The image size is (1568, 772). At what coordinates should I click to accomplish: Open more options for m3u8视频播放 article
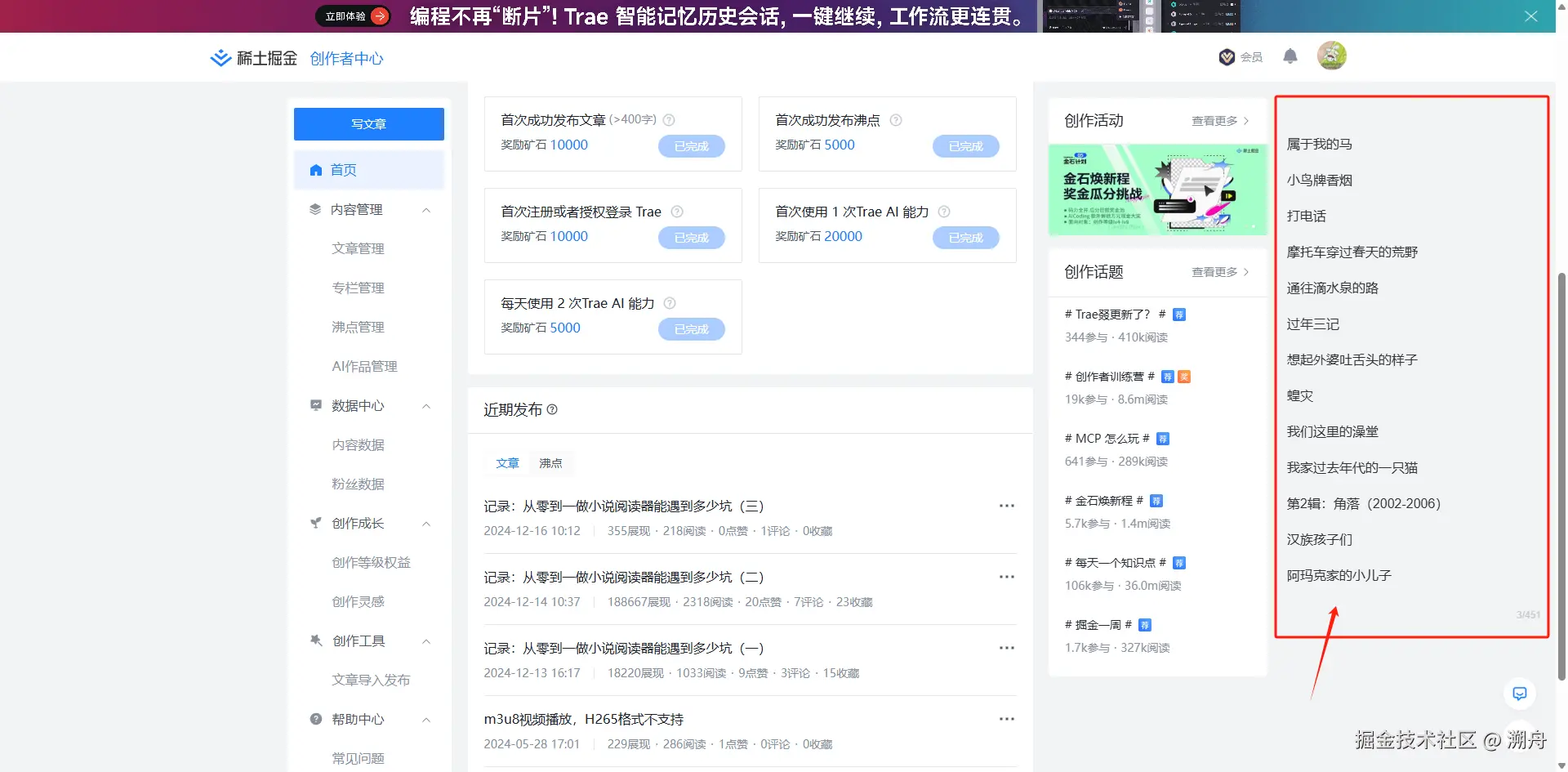click(x=1007, y=719)
